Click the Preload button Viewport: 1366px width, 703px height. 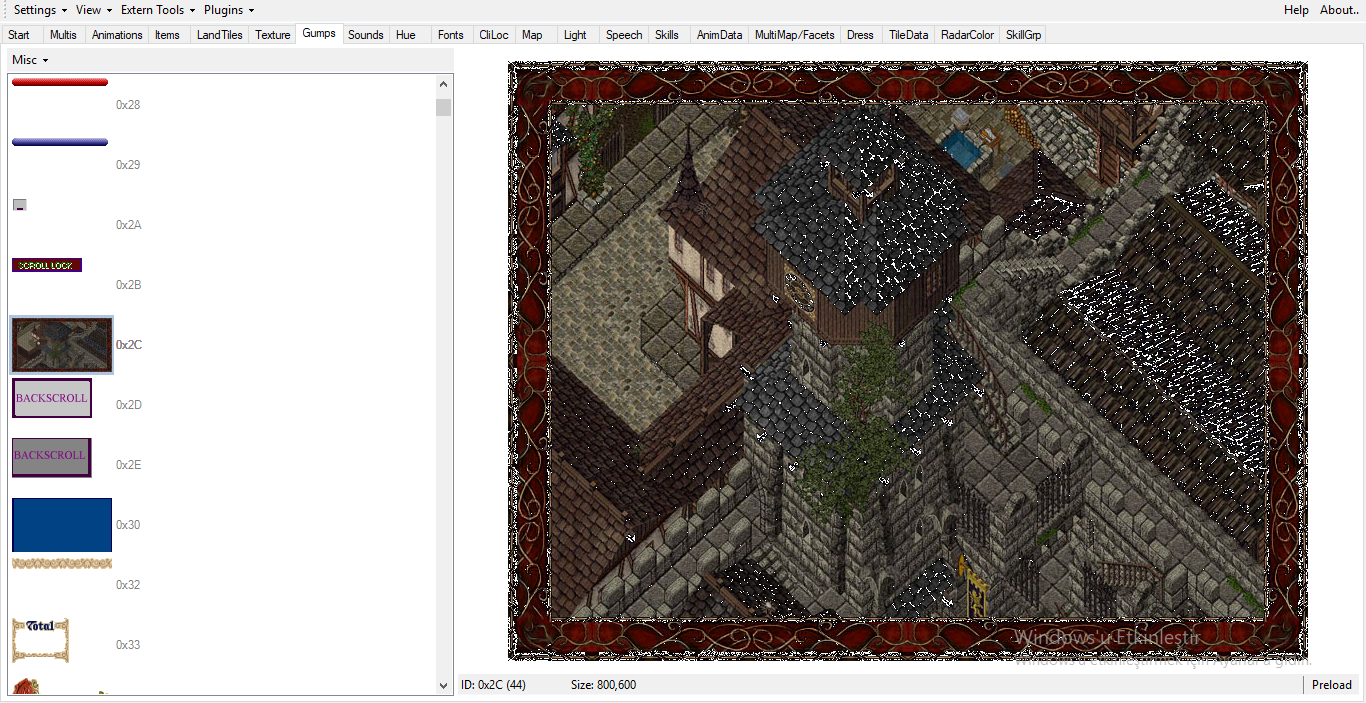pos(1331,685)
